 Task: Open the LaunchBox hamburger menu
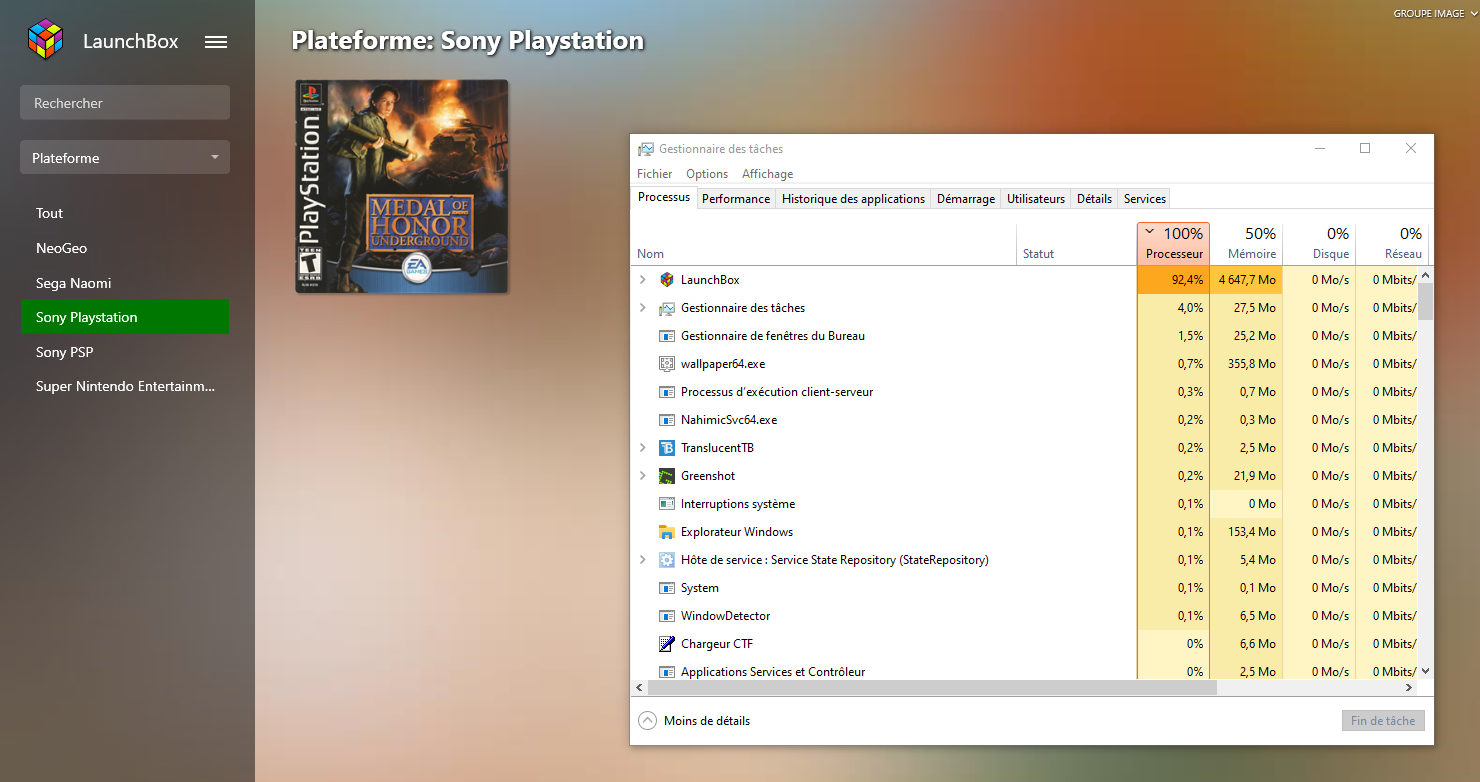click(x=216, y=42)
